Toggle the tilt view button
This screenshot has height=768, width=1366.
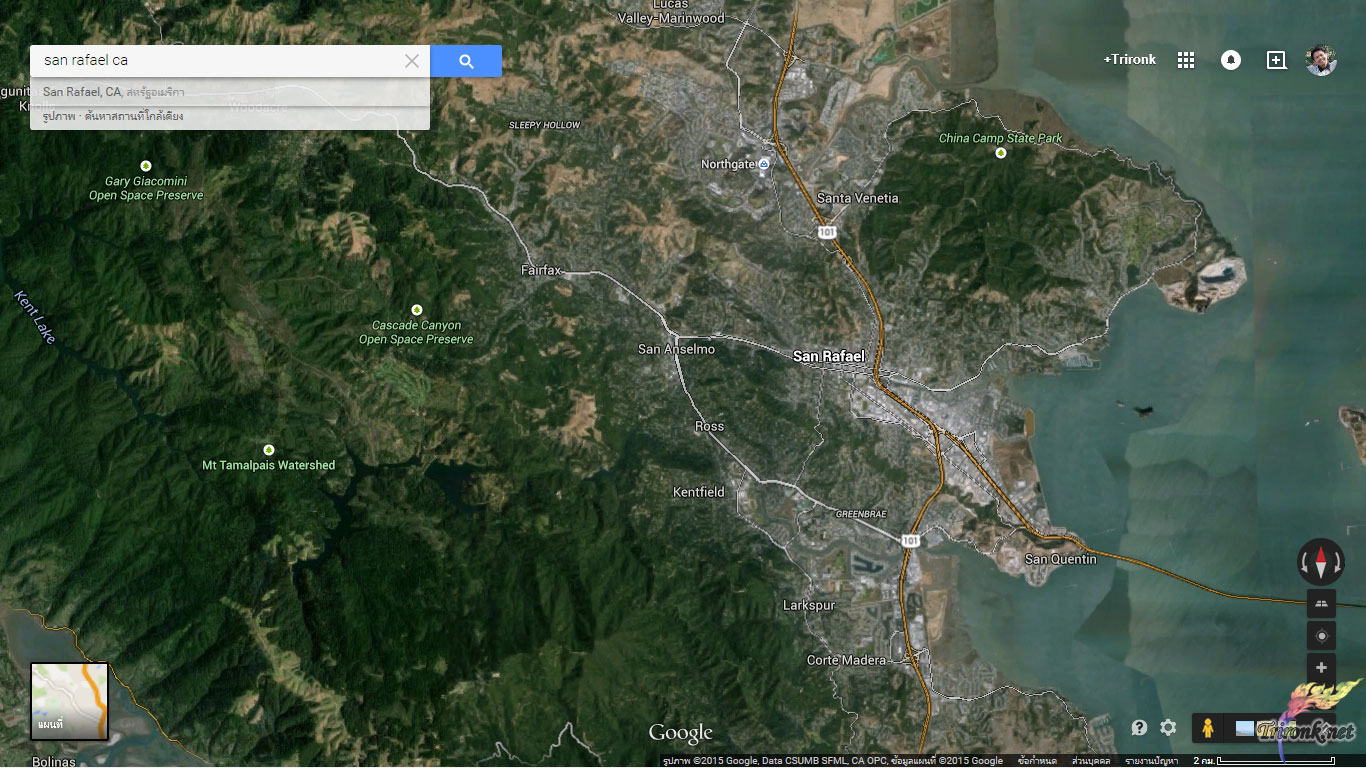(1321, 603)
